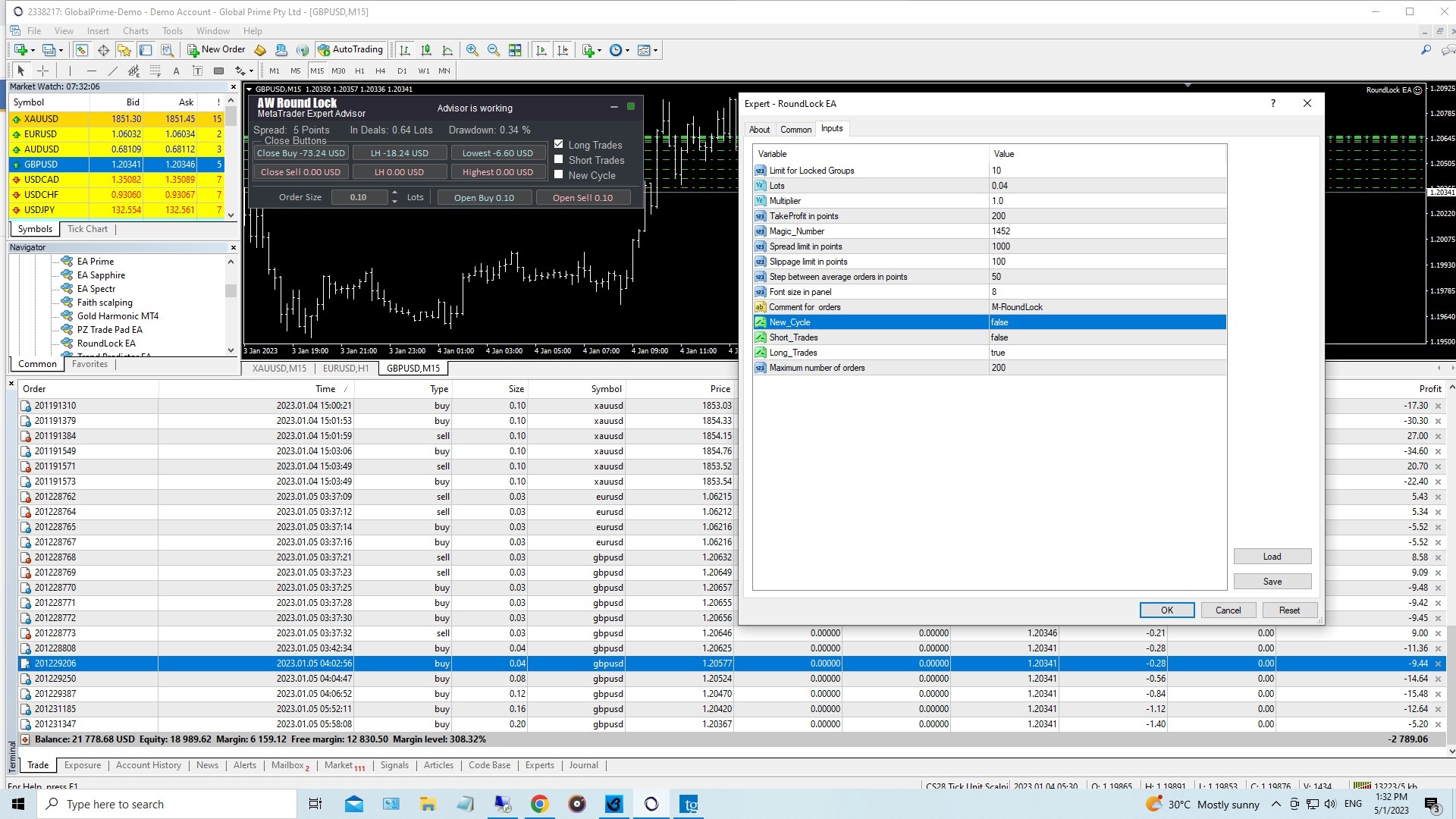Enable the Short Trades checkbox
1456x819 pixels.
pyautogui.click(x=559, y=159)
